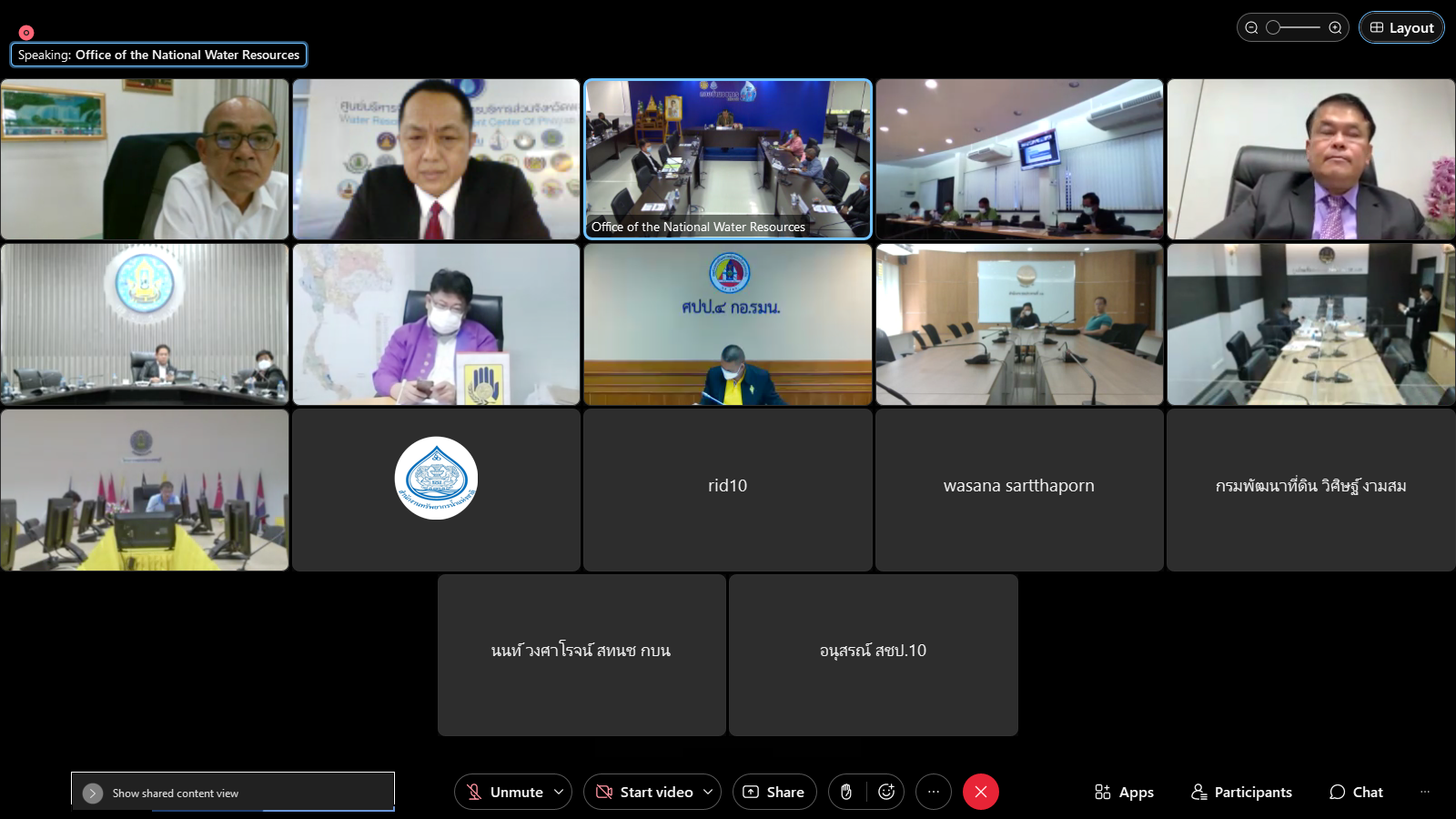The height and width of the screenshot is (819, 1456).
Task: Click the recording indicator icon
Action: click(26, 33)
